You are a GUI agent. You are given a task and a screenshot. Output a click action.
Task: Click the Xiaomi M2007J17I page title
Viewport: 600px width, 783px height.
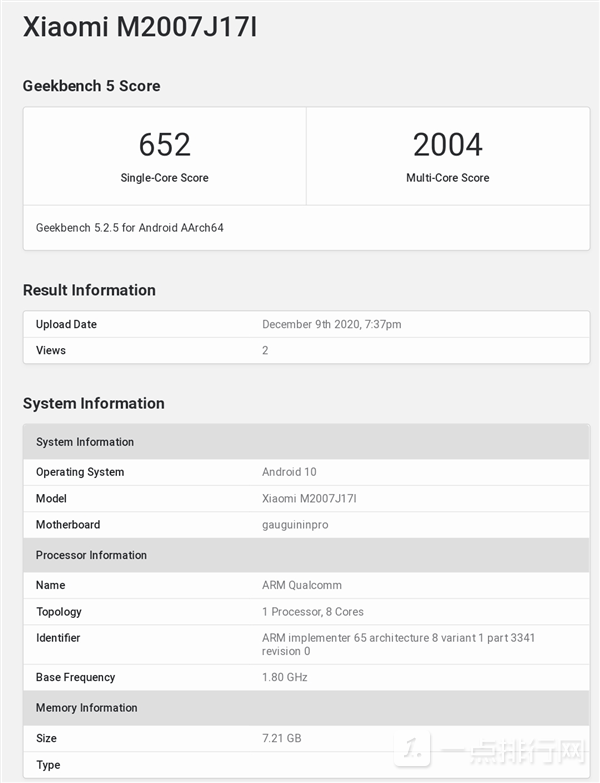[140, 28]
